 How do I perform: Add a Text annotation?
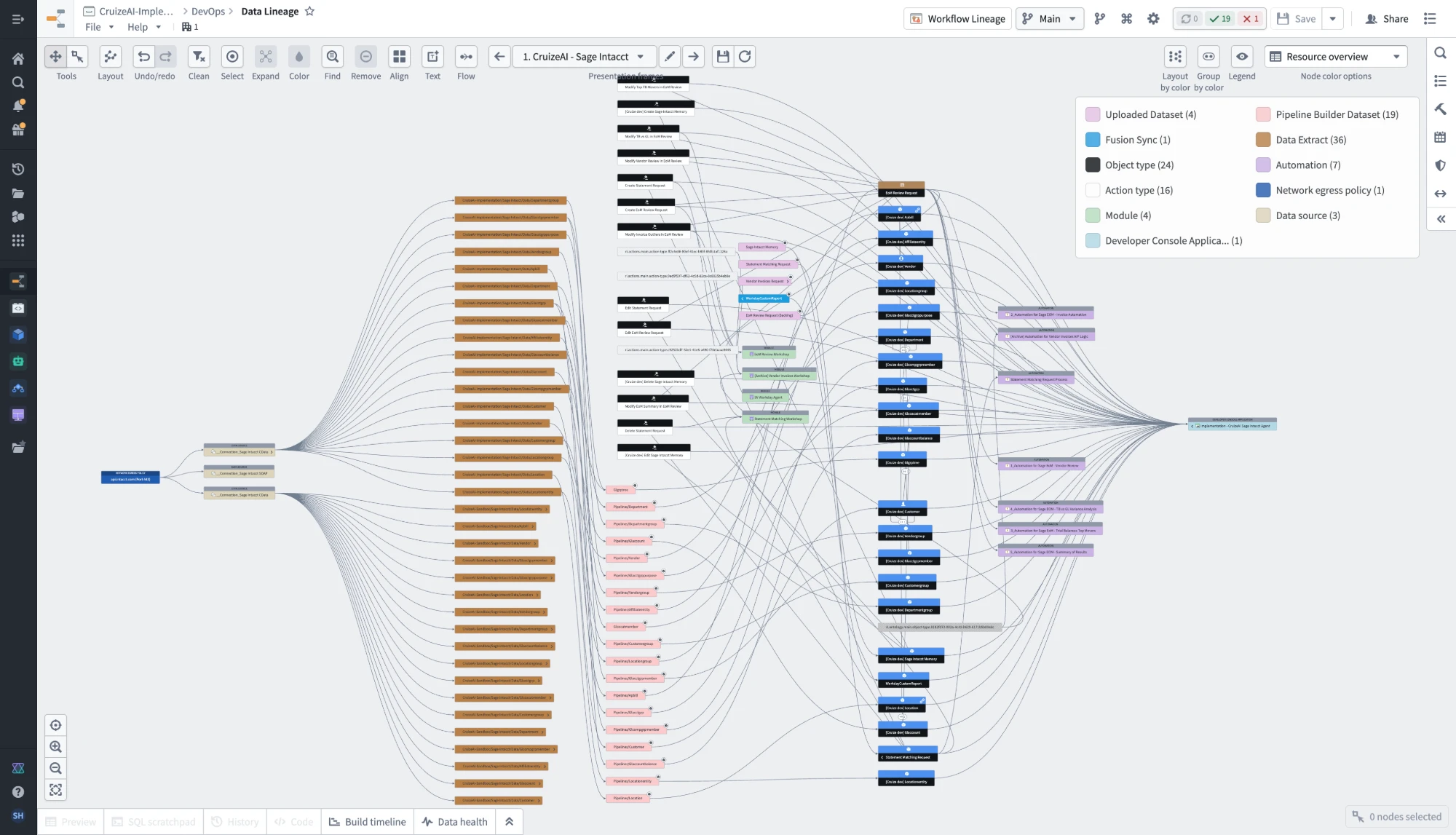click(432, 57)
